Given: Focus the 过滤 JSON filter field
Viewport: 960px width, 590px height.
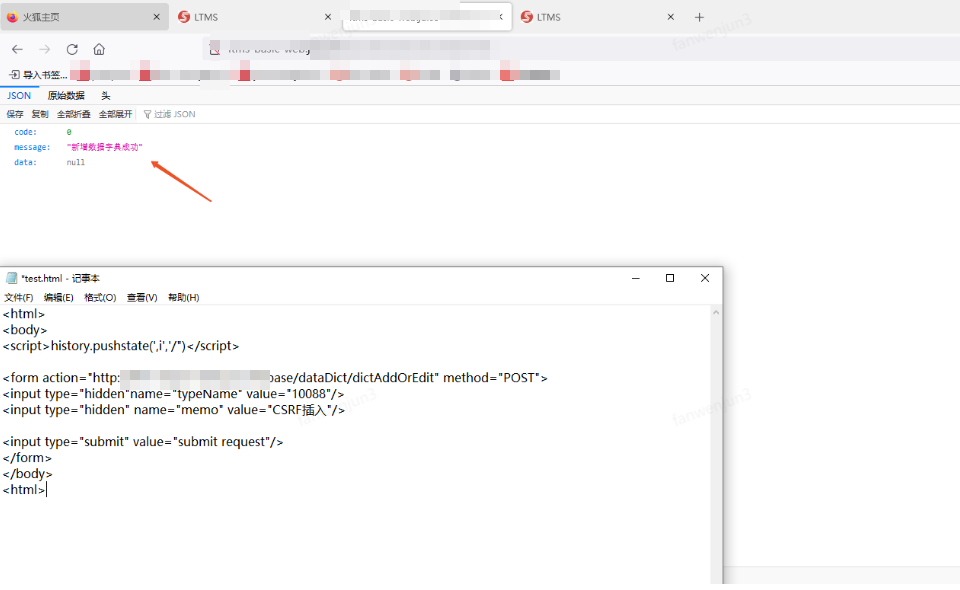Looking at the screenshot, I should [x=174, y=114].
